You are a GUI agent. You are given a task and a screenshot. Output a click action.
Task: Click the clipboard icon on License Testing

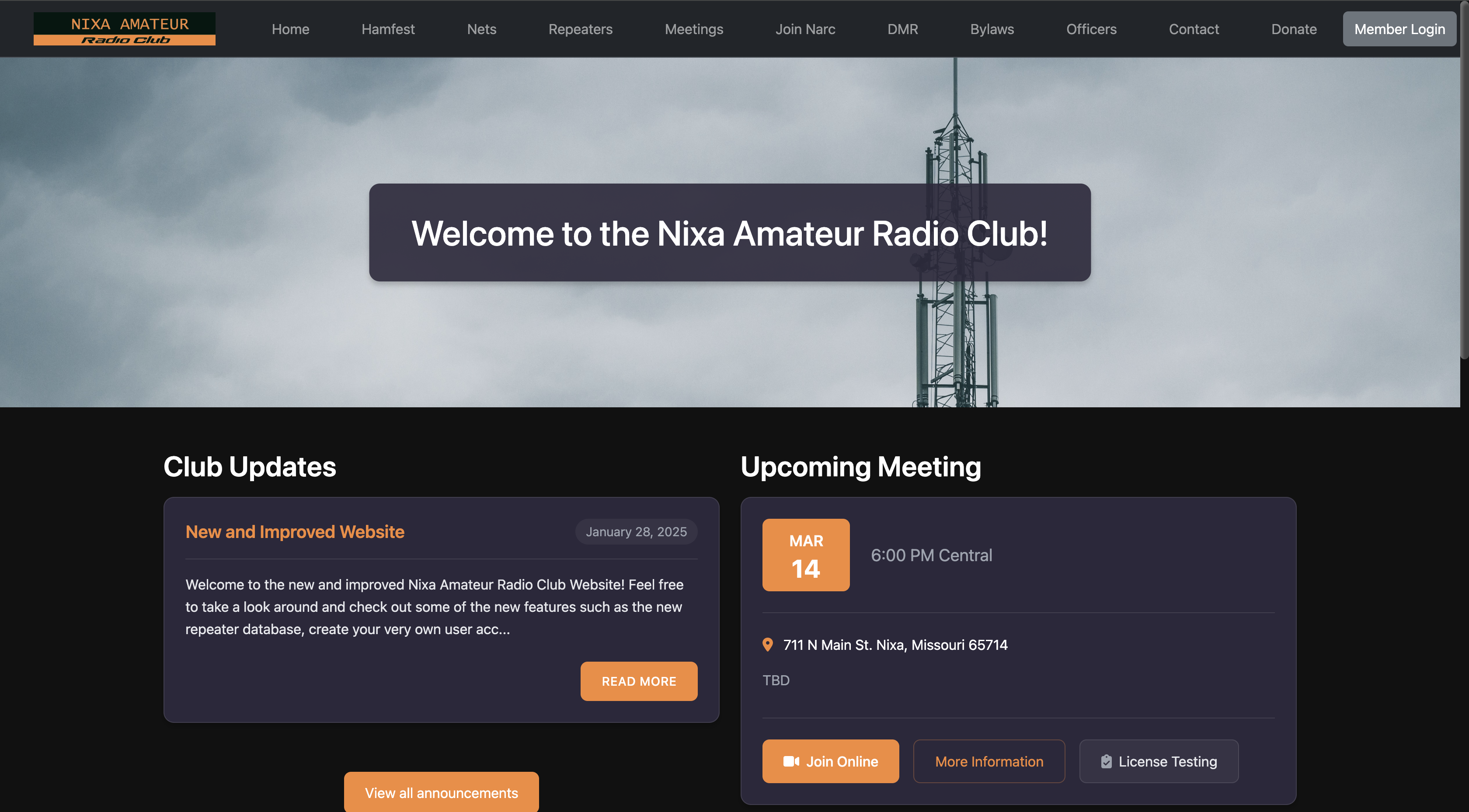pos(1106,761)
